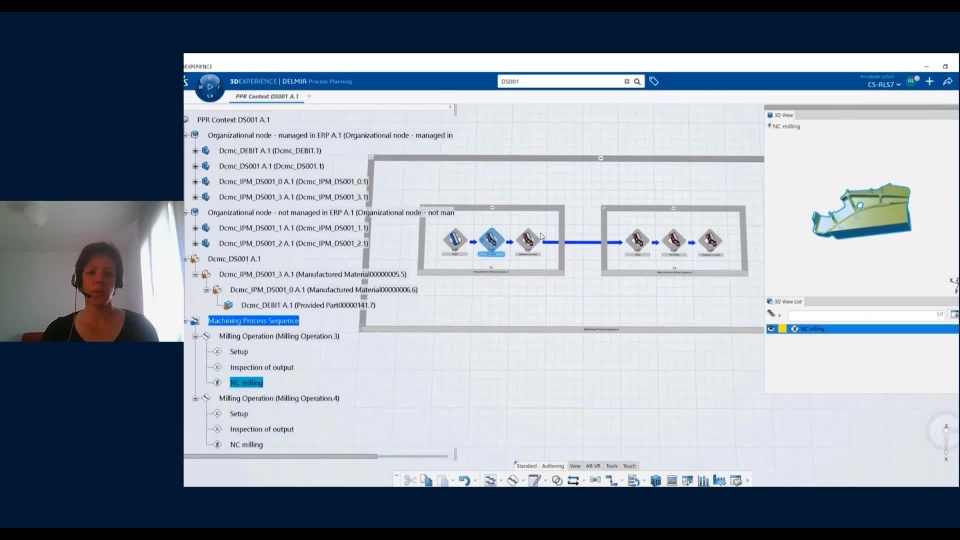Collapse Dcmc_IPM_DS001_3 A.1 Manufactured Material node

click(195, 274)
